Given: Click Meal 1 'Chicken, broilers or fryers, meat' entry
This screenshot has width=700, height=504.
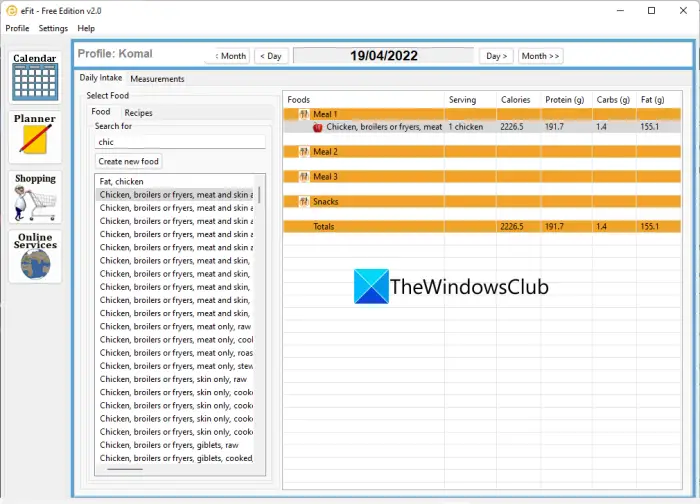Looking at the screenshot, I should click(x=384, y=127).
